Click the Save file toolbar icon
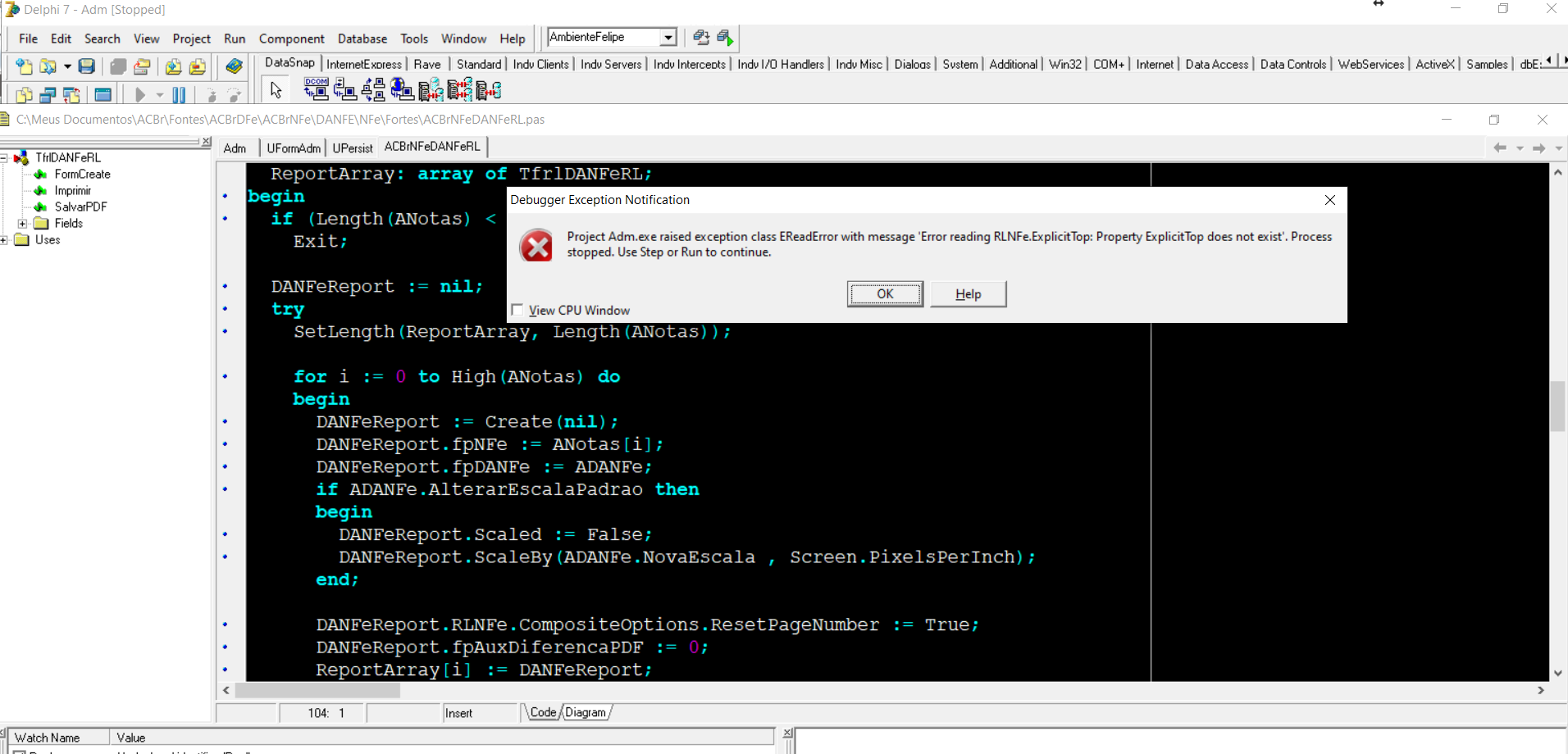The width and height of the screenshot is (1568, 754). (87, 66)
